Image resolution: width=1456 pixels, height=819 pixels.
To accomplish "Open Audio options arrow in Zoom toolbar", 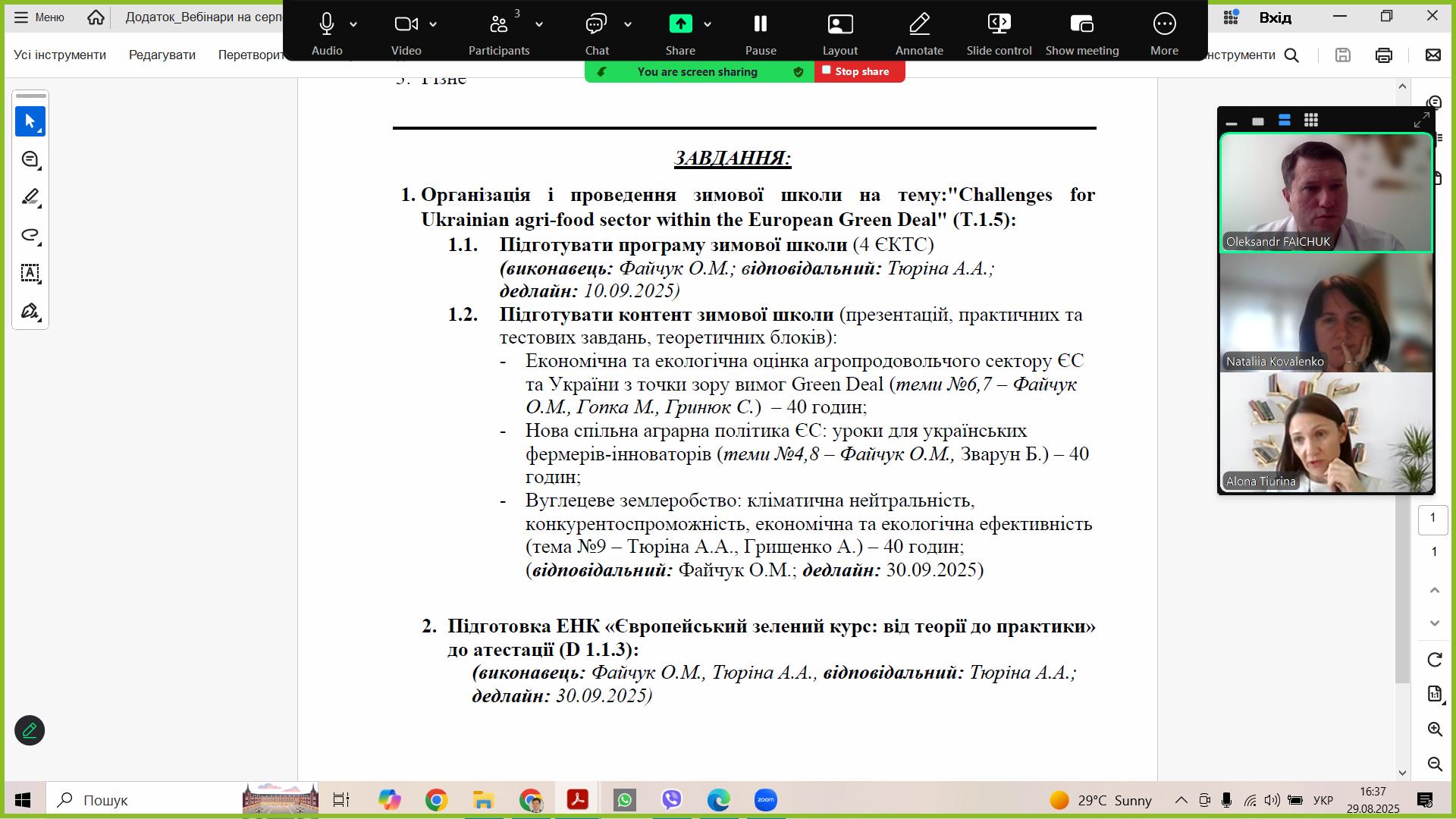I will [353, 25].
